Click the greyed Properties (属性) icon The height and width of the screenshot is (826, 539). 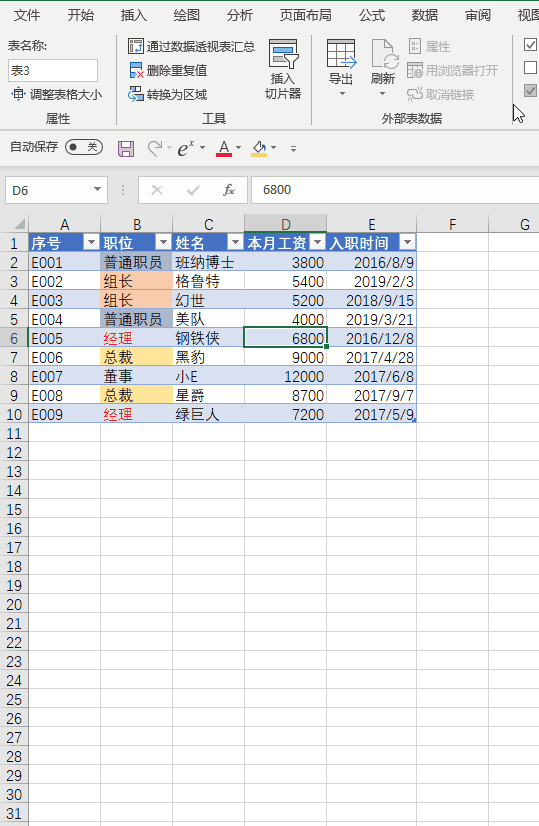pyautogui.click(x=415, y=46)
